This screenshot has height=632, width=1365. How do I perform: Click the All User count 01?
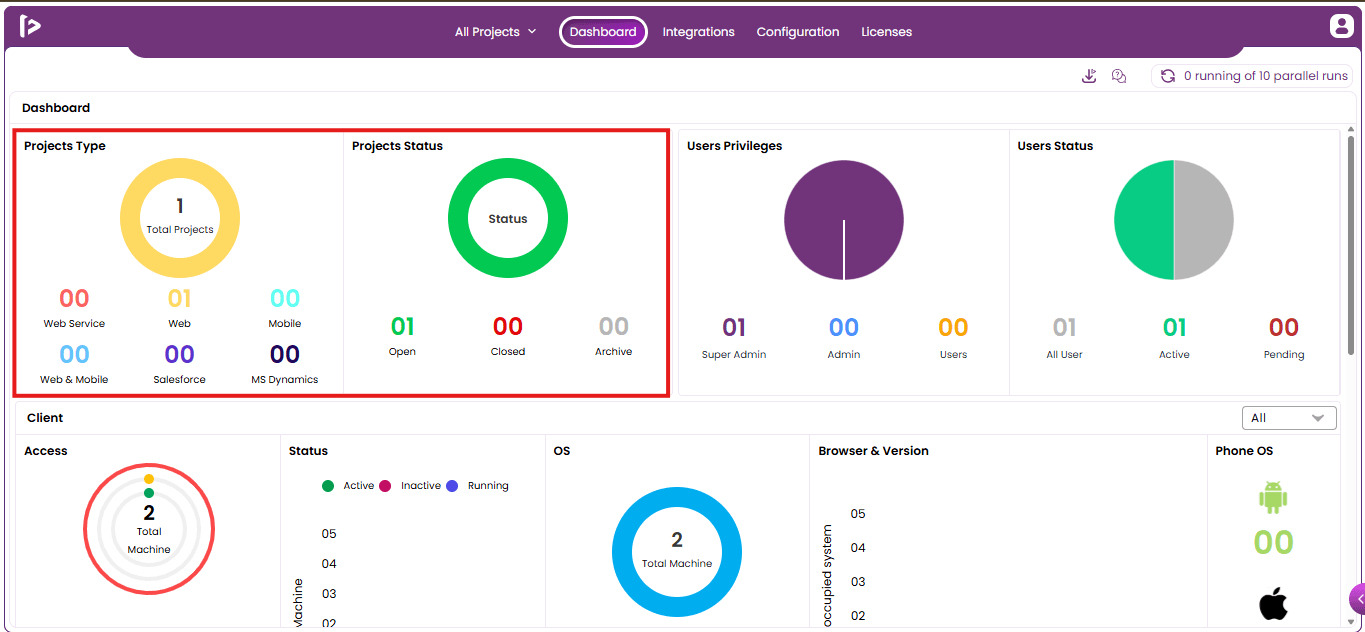point(1065,327)
